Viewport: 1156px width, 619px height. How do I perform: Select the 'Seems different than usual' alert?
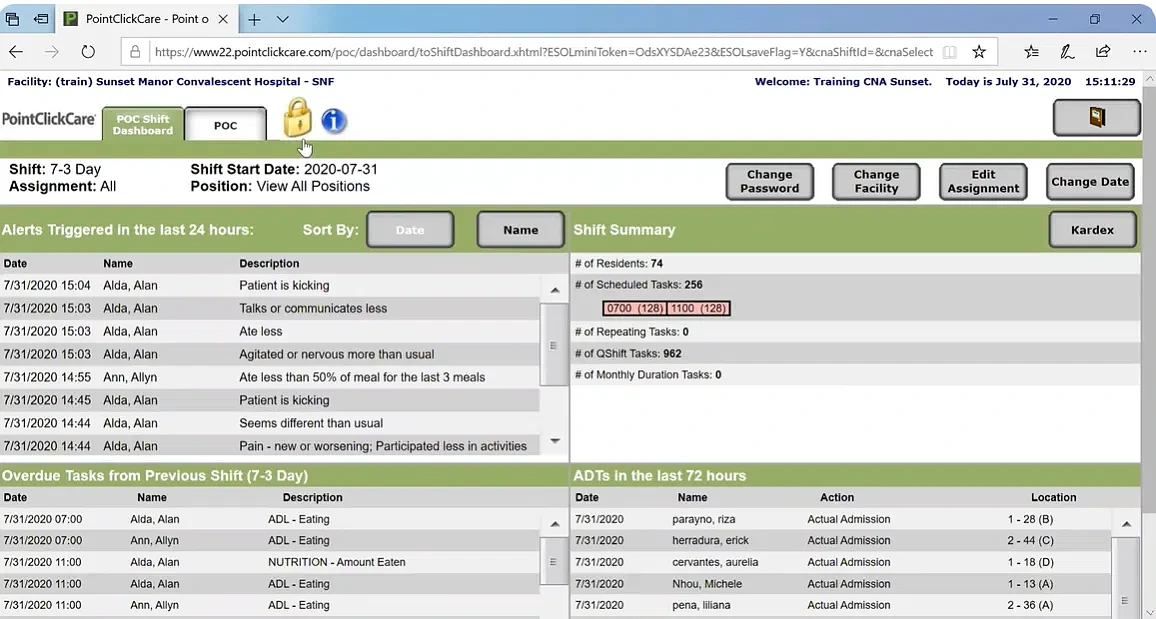click(270, 423)
